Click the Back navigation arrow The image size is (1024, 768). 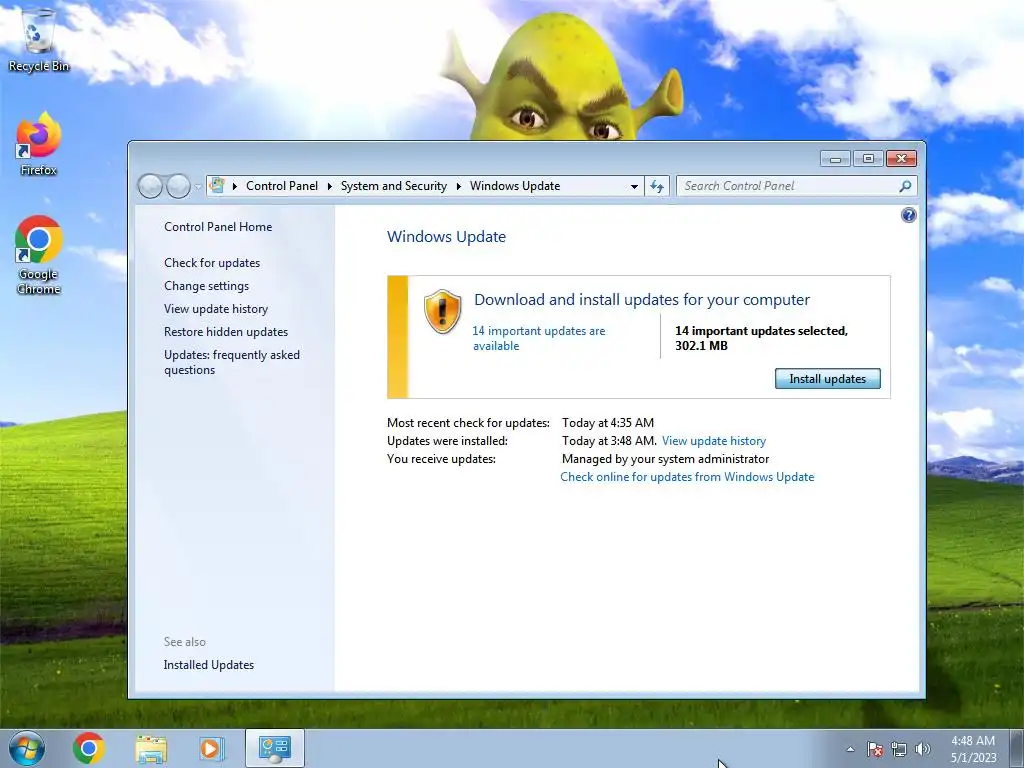click(150, 186)
